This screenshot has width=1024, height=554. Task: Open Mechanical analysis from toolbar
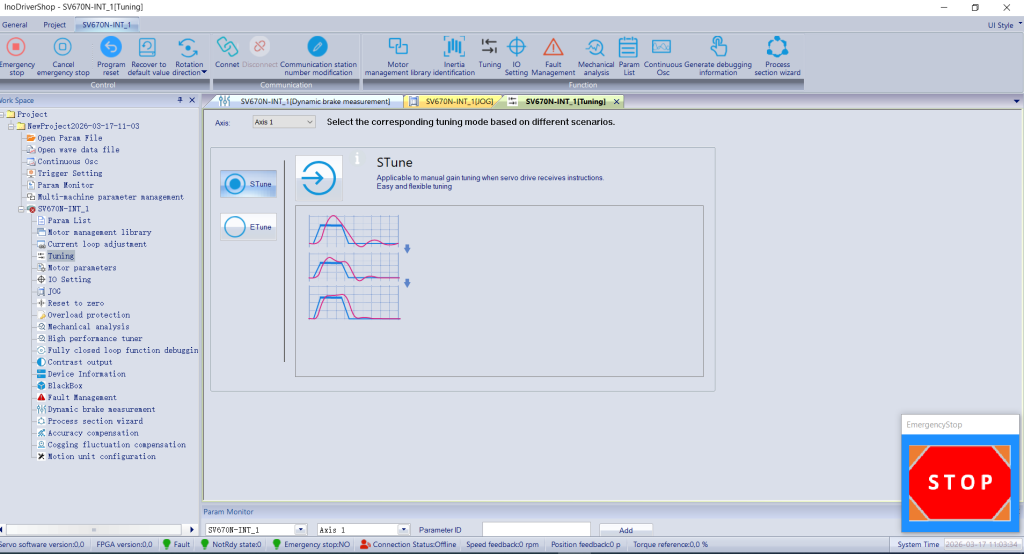click(x=595, y=47)
